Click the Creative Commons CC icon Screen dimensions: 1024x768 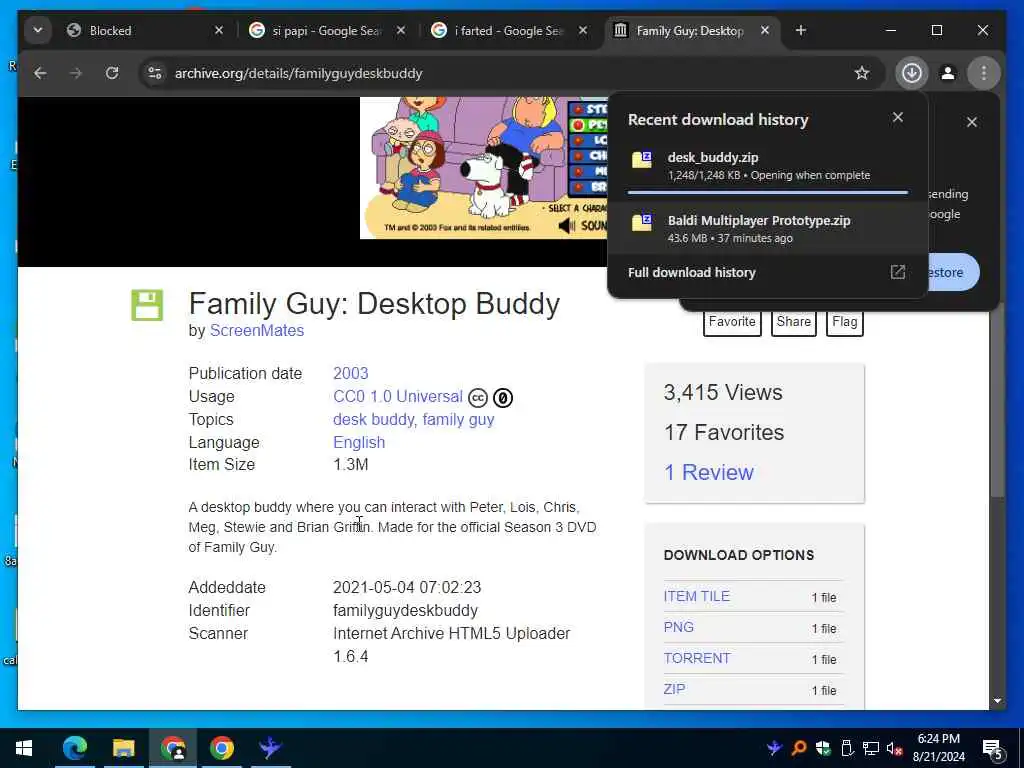pos(478,397)
